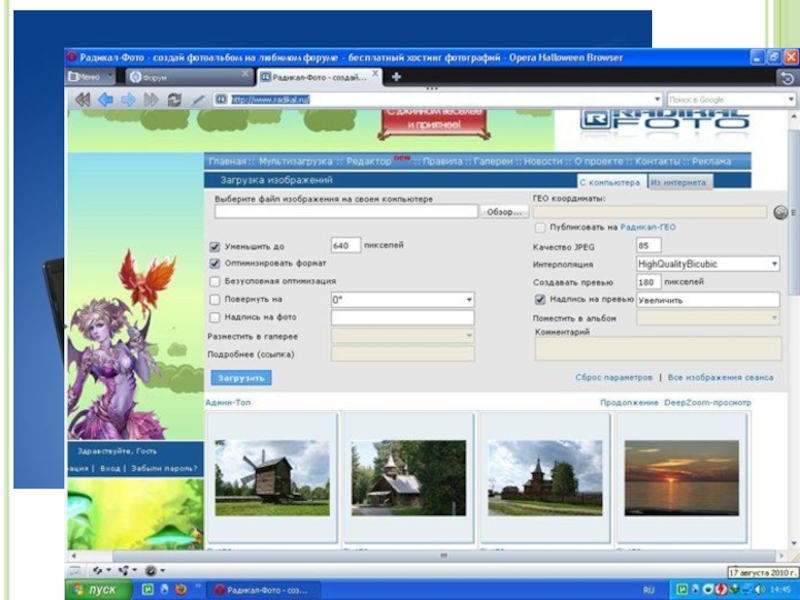Open the Opera Меню button
This screenshot has height=600, width=800.
tap(90, 76)
